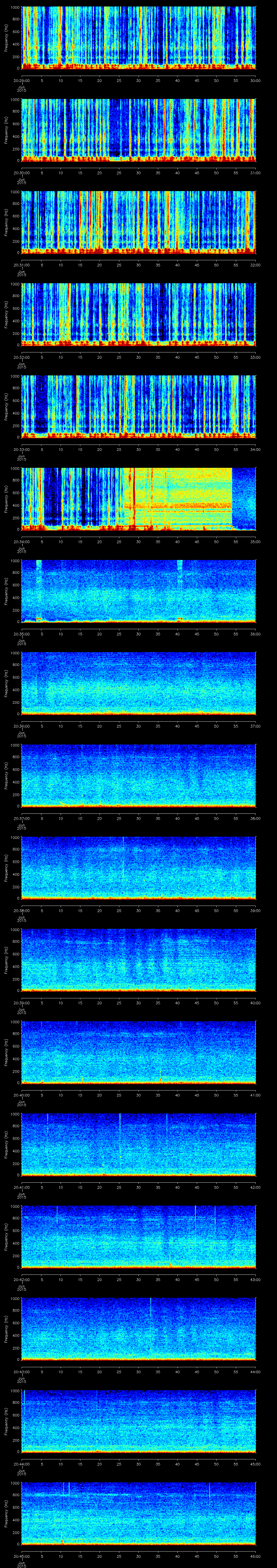
Task: Select the 20:36:00 start time label
Action: pyautogui.click(x=22, y=726)
